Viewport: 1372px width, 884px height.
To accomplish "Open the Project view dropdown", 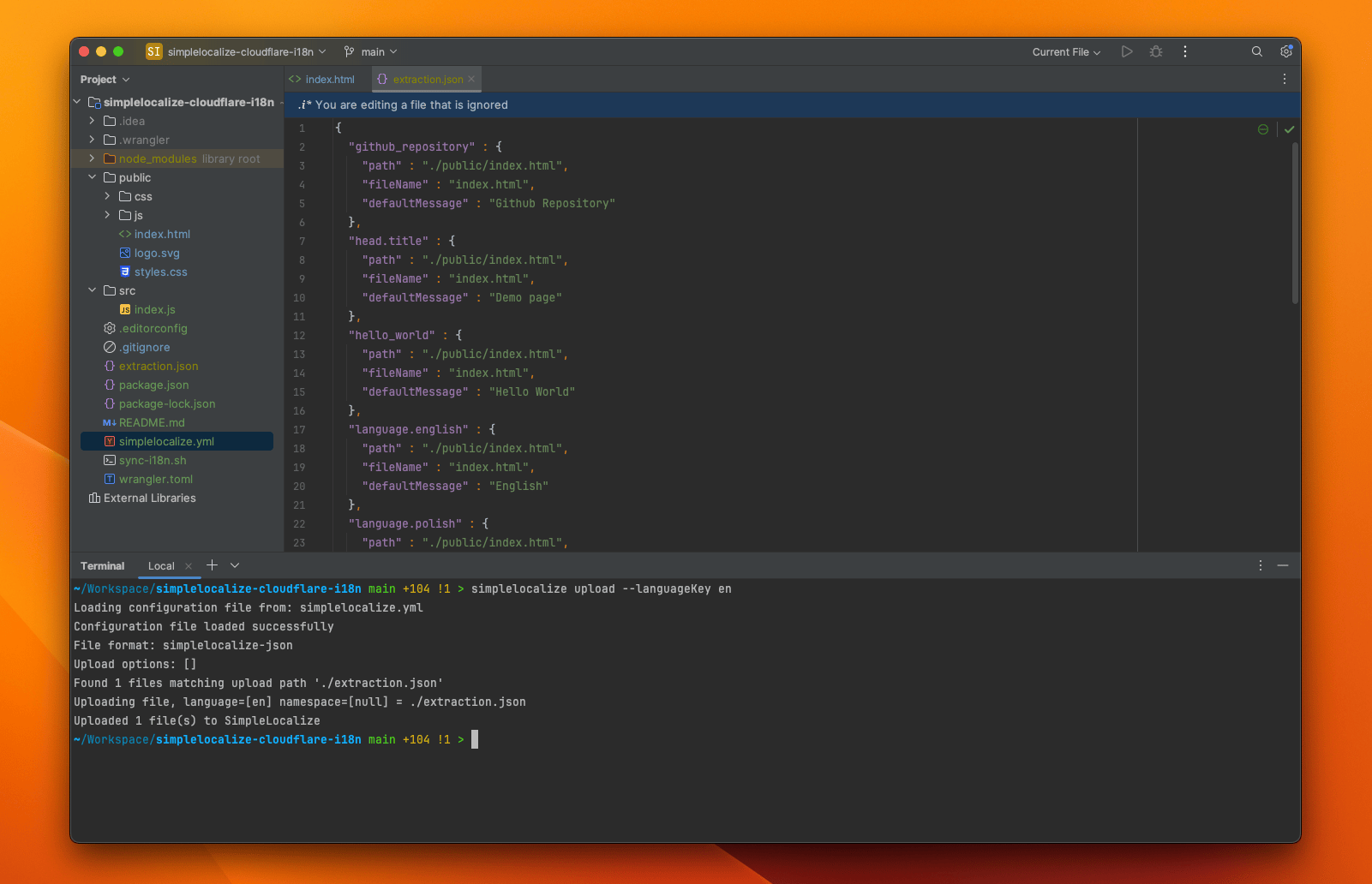I will pyautogui.click(x=105, y=79).
